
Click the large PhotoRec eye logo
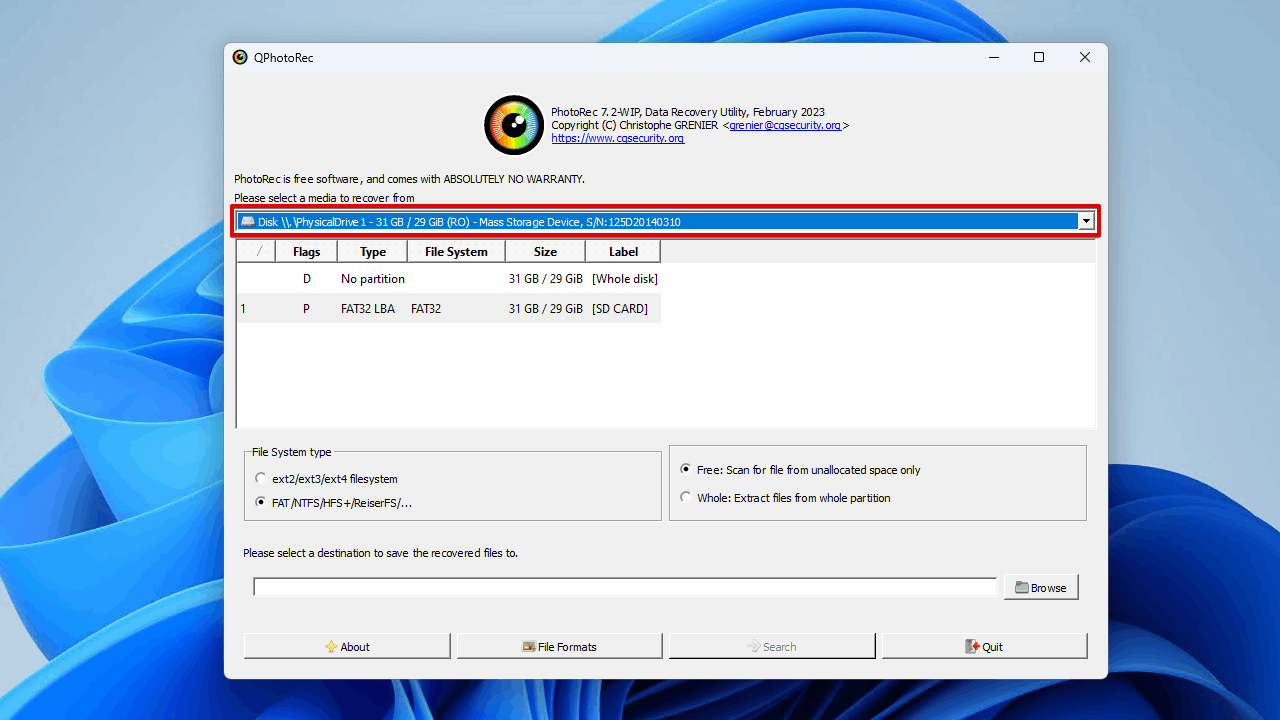click(514, 125)
